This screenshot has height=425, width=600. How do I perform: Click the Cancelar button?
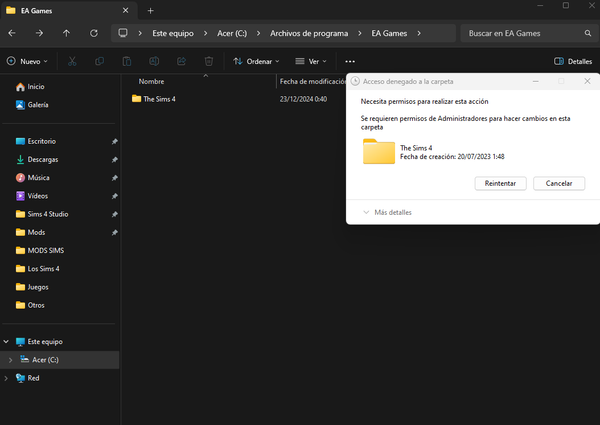[x=559, y=183]
